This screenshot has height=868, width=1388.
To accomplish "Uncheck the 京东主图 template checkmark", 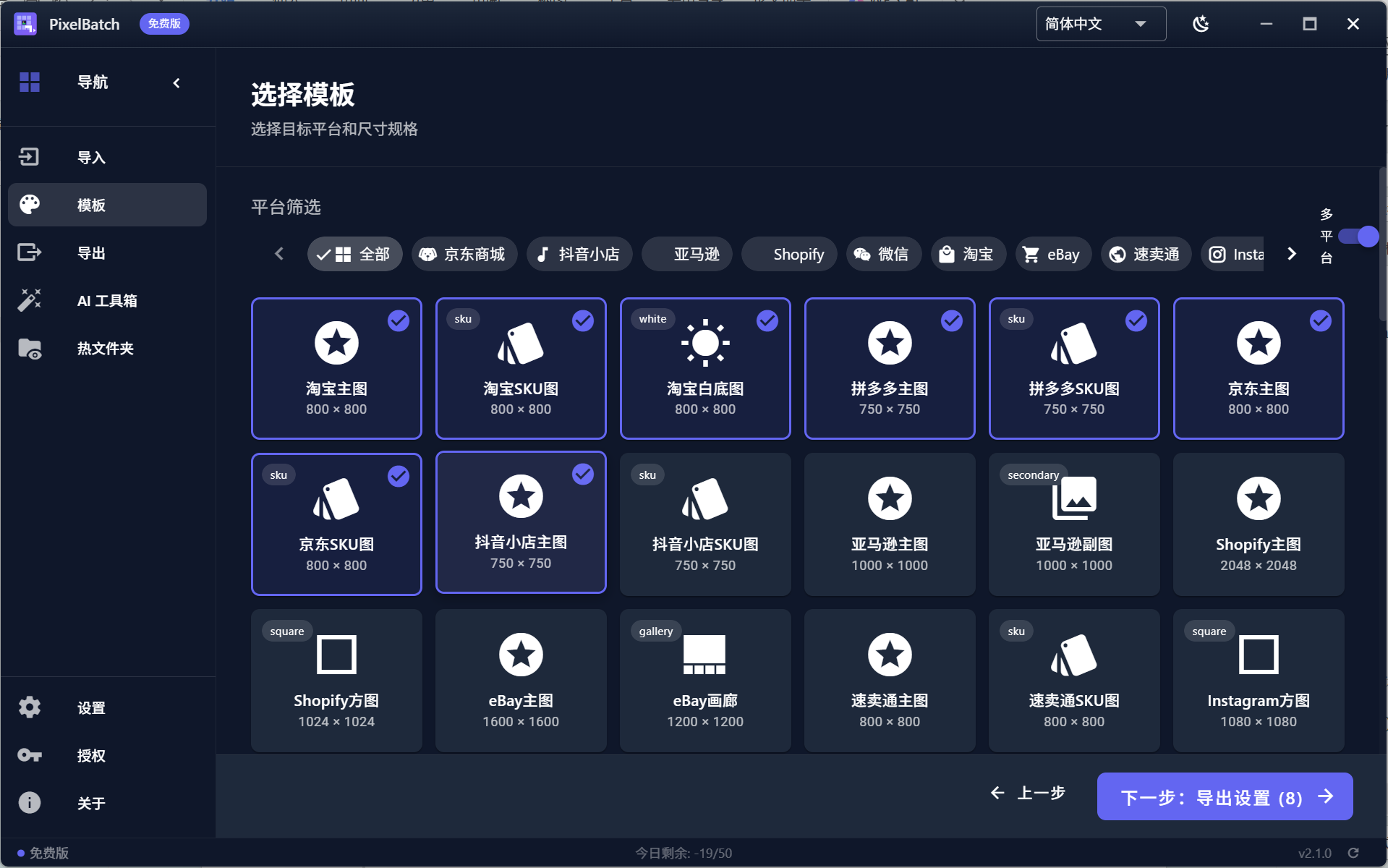I will (x=1321, y=320).
